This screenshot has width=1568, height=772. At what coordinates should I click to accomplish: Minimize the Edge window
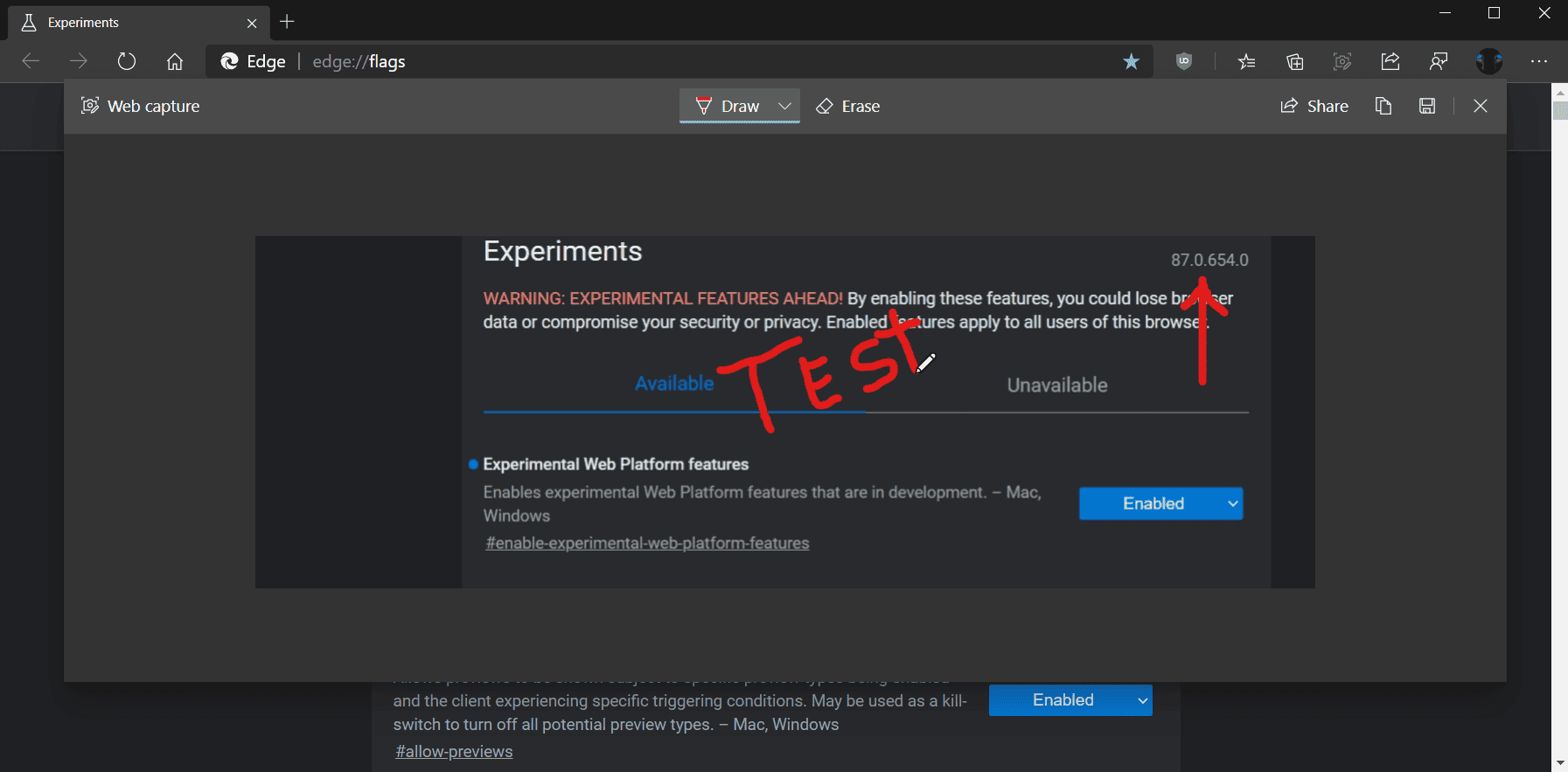[x=1446, y=13]
